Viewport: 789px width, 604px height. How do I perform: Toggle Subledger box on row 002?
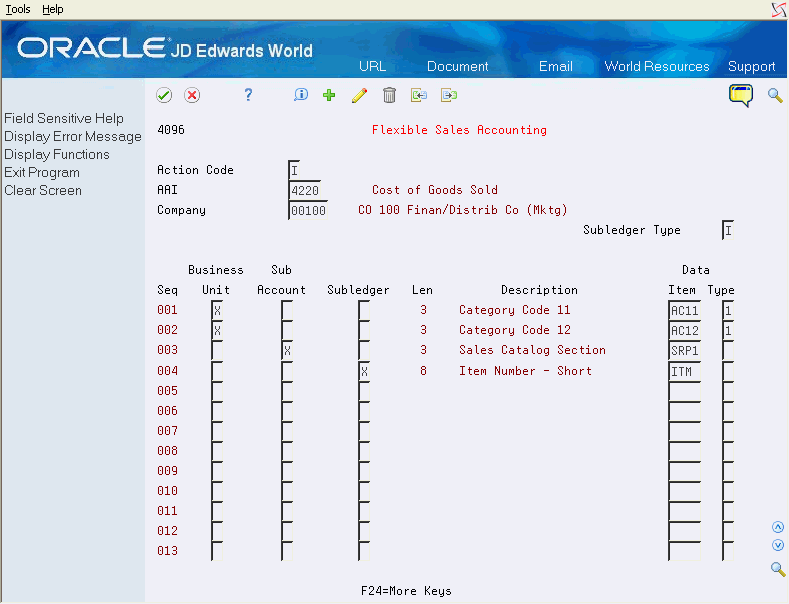tap(364, 330)
